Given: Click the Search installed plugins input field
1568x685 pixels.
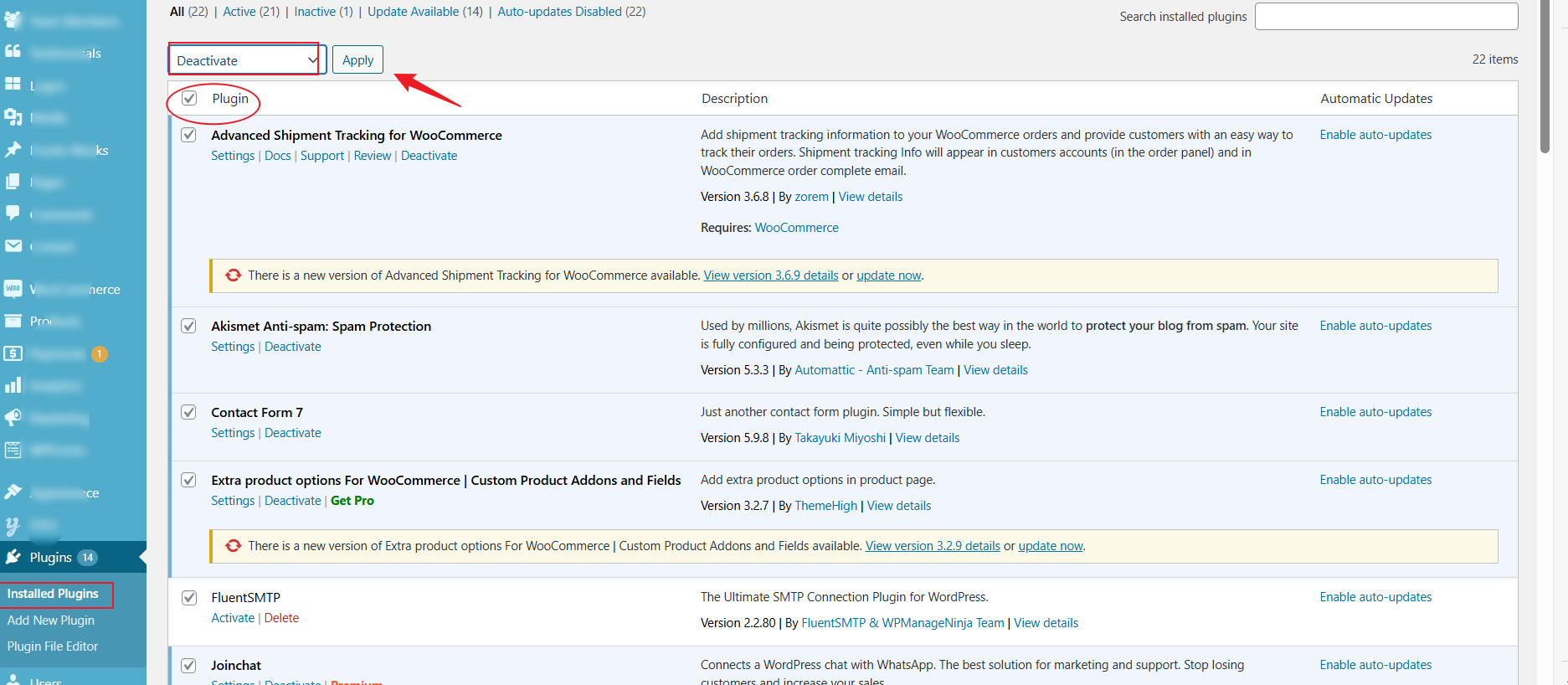Looking at the screenshot, I should pos(1385,16).
